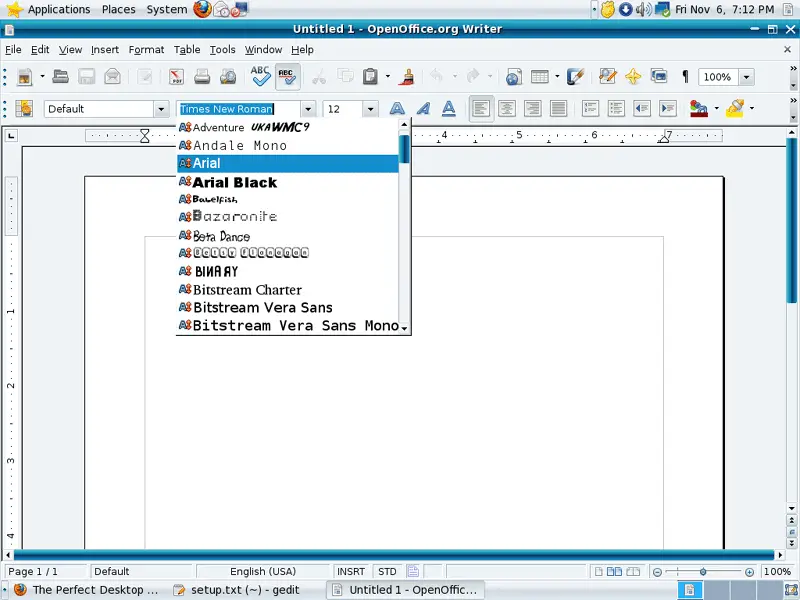Open the 100% zoom dropdown arrow

click(x=746, y=77)
